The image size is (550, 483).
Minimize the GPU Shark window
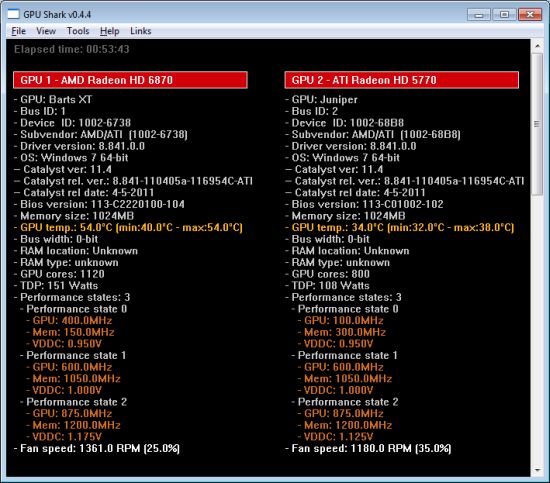tap(479, 15)
